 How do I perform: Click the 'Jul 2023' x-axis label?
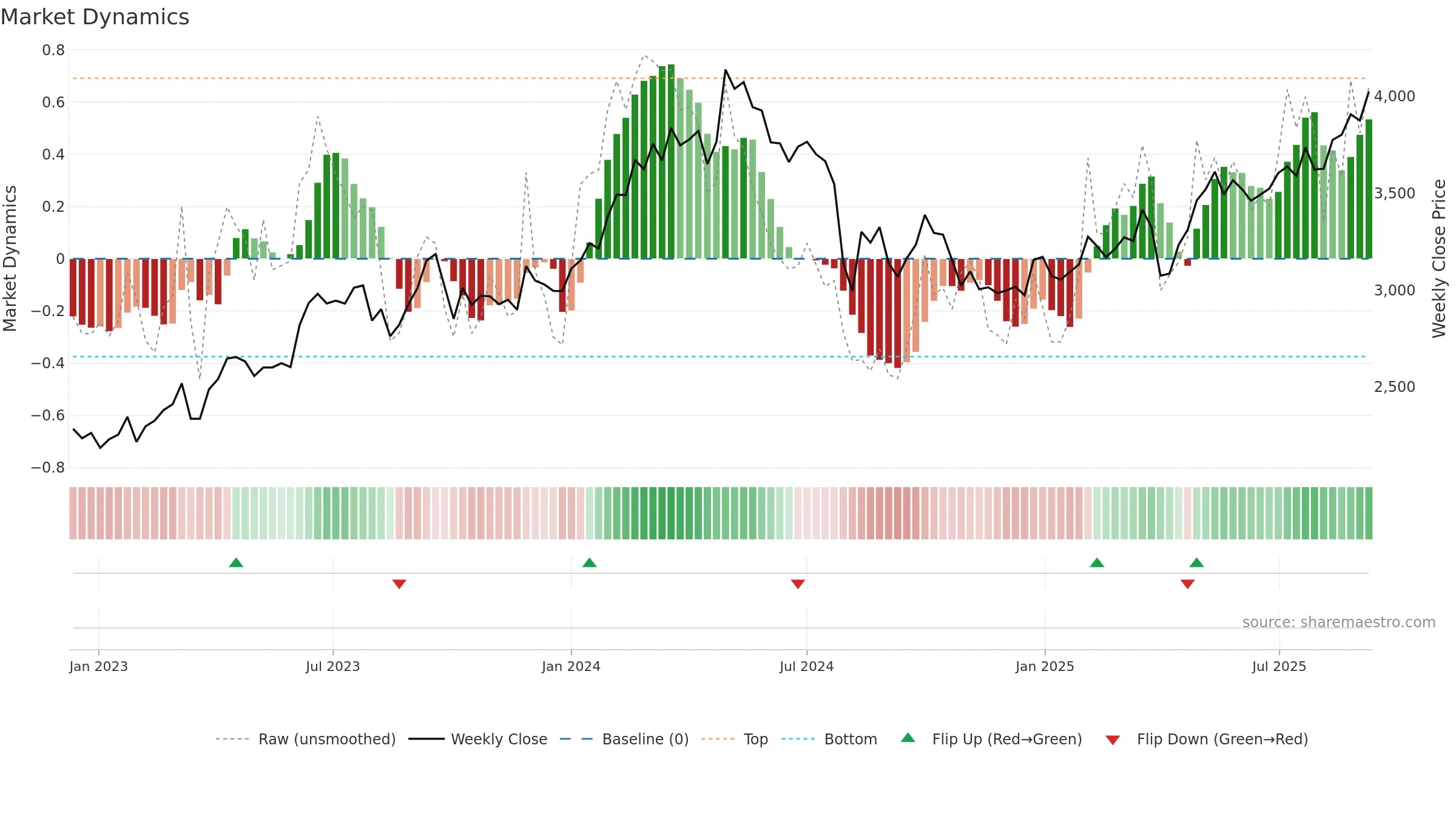332,666
